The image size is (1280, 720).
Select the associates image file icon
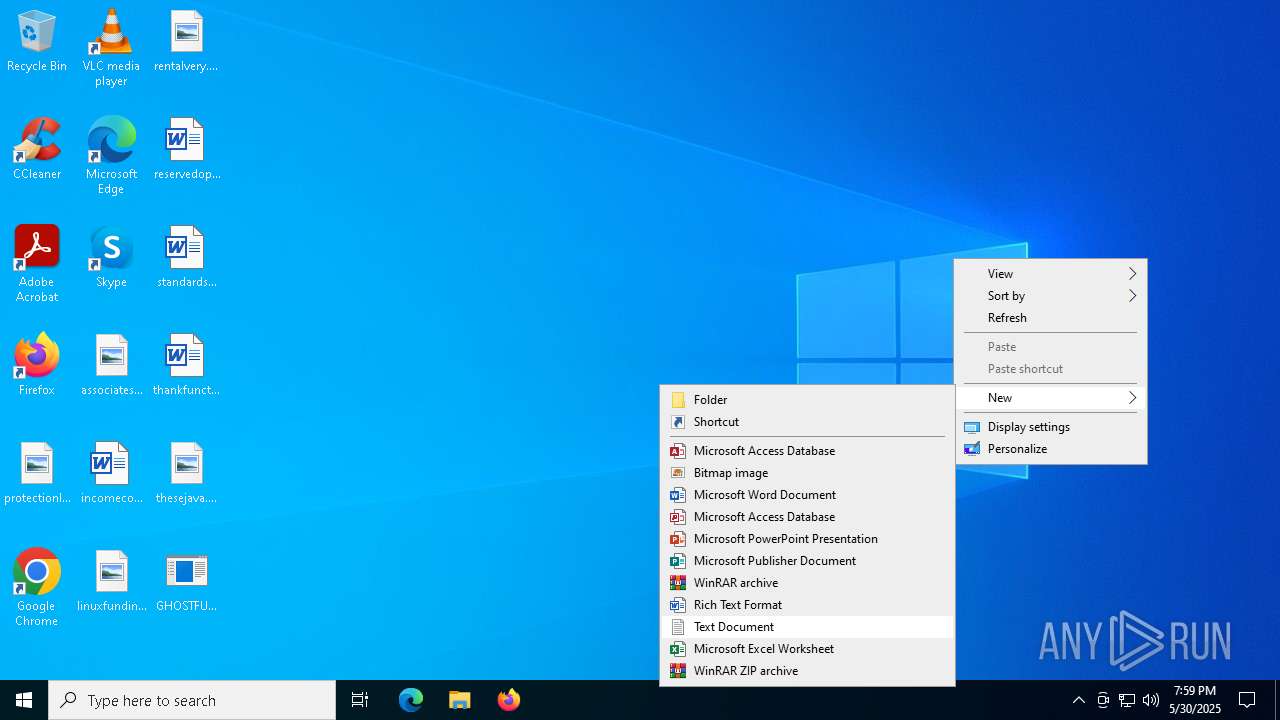(111, 366)
